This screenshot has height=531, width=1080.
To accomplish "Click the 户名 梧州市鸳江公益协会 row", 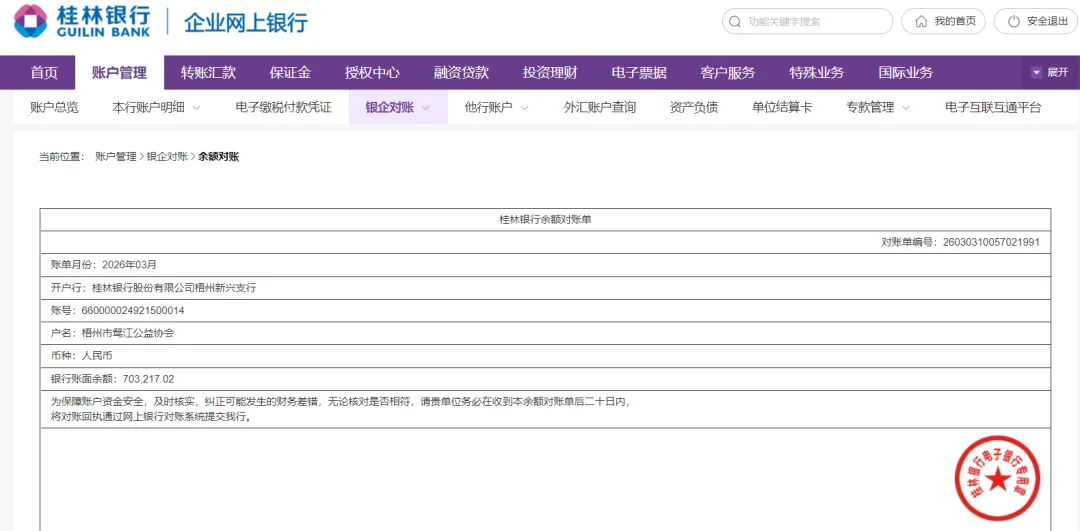I will coord(546,333).
